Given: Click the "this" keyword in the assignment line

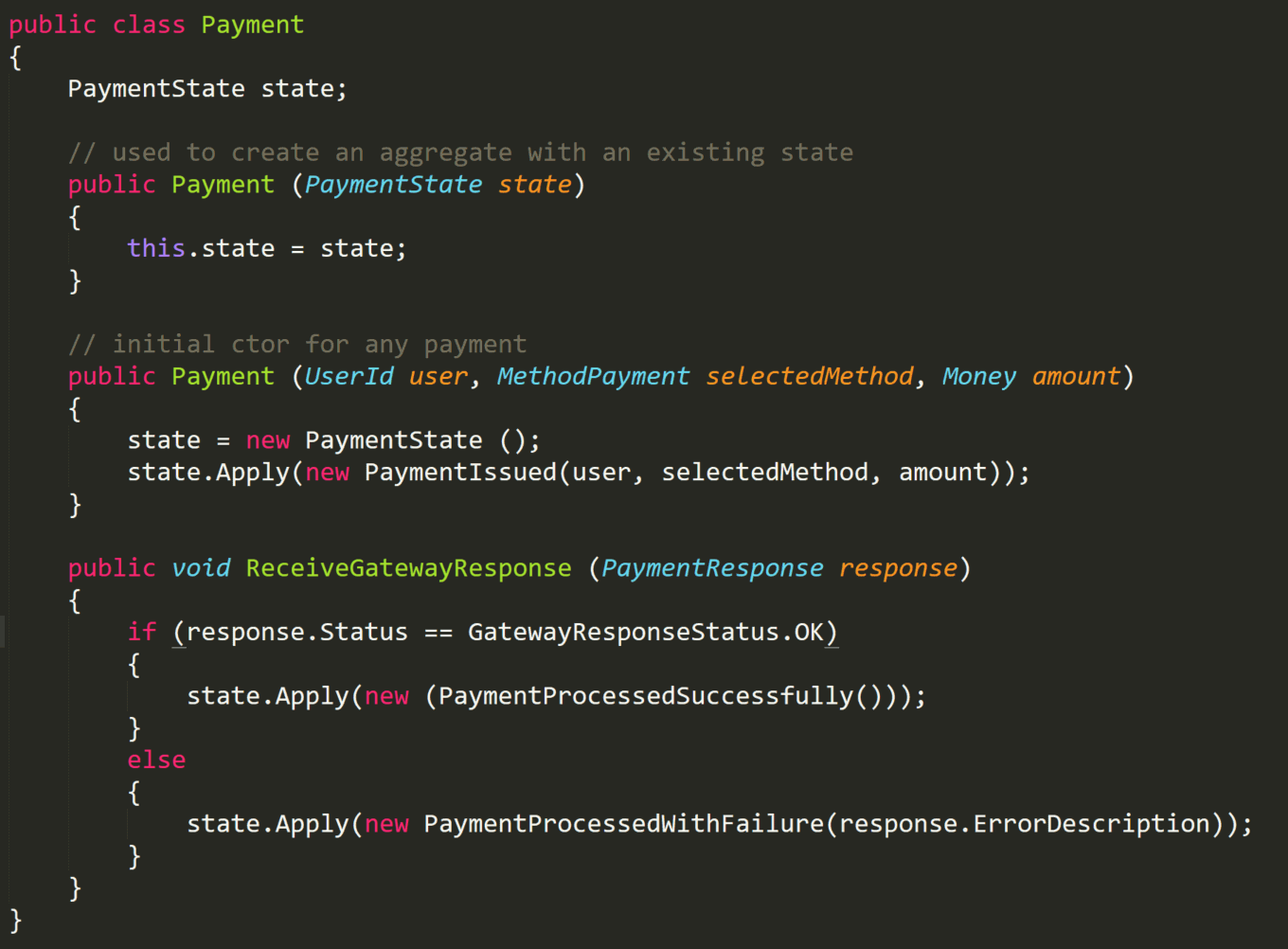Looking at the screenshot, I should click(x=156, y=248).
